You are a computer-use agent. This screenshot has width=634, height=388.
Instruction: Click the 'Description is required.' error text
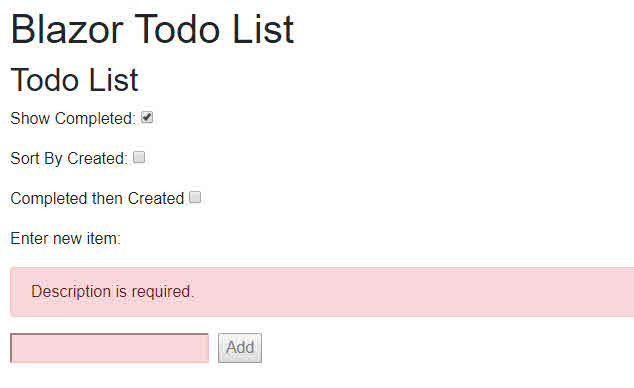pyautogui.click(x=112, y=291)
